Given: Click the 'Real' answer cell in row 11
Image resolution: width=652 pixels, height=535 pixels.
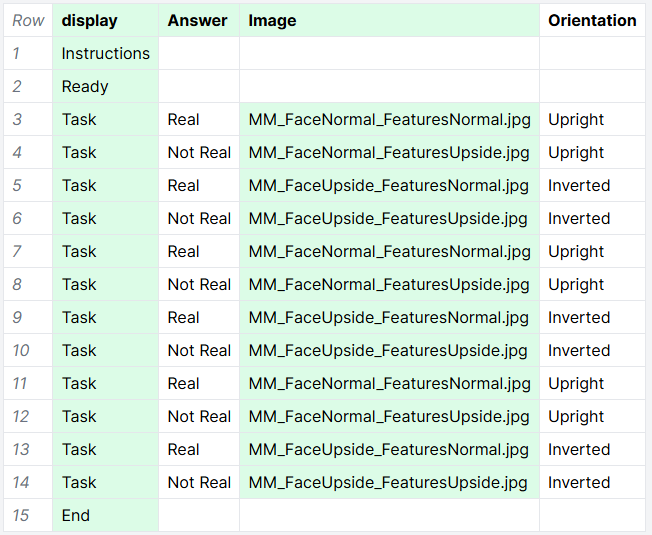Looking at the screenshot, I should [x=199, y=383].
